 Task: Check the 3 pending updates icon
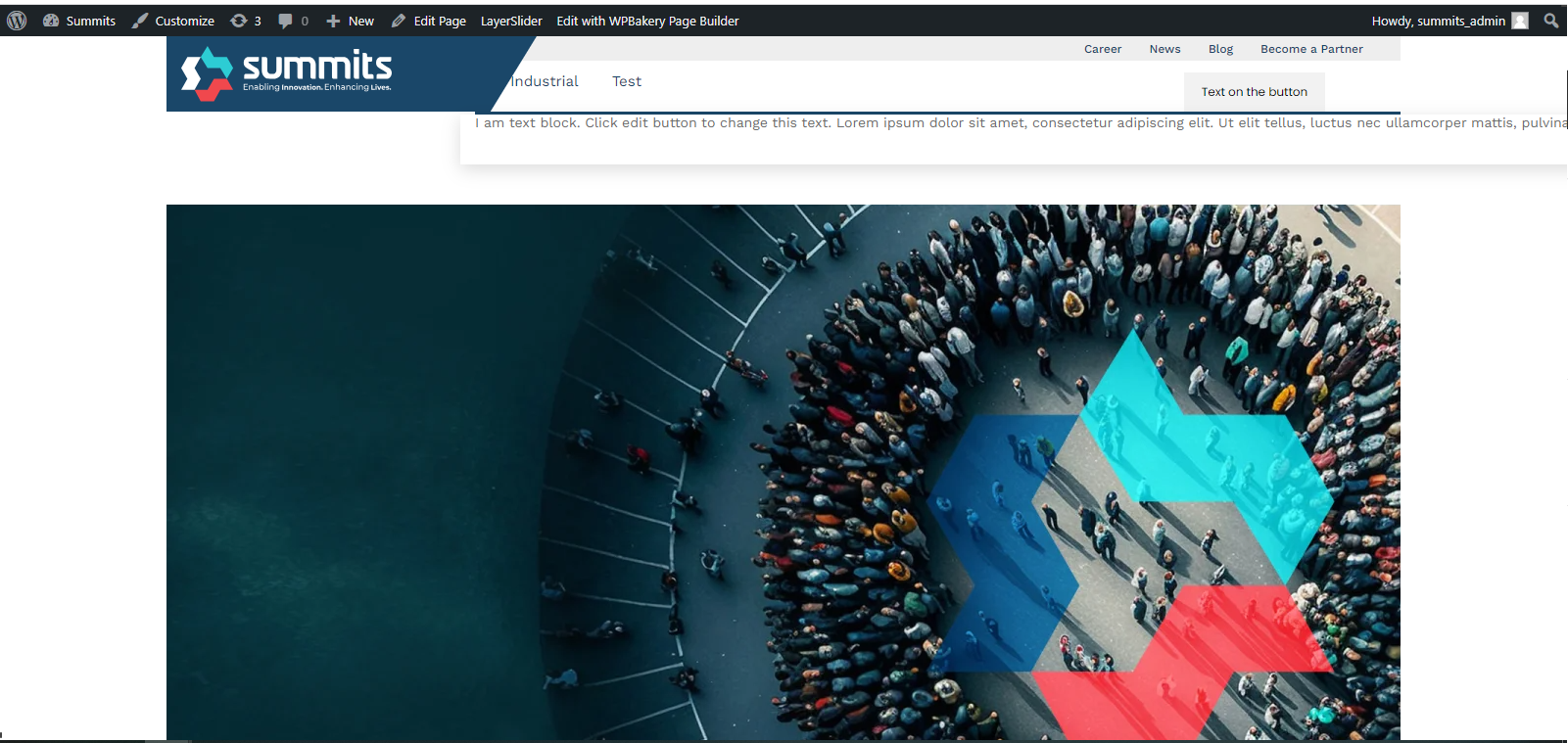[x=246, y=21]
